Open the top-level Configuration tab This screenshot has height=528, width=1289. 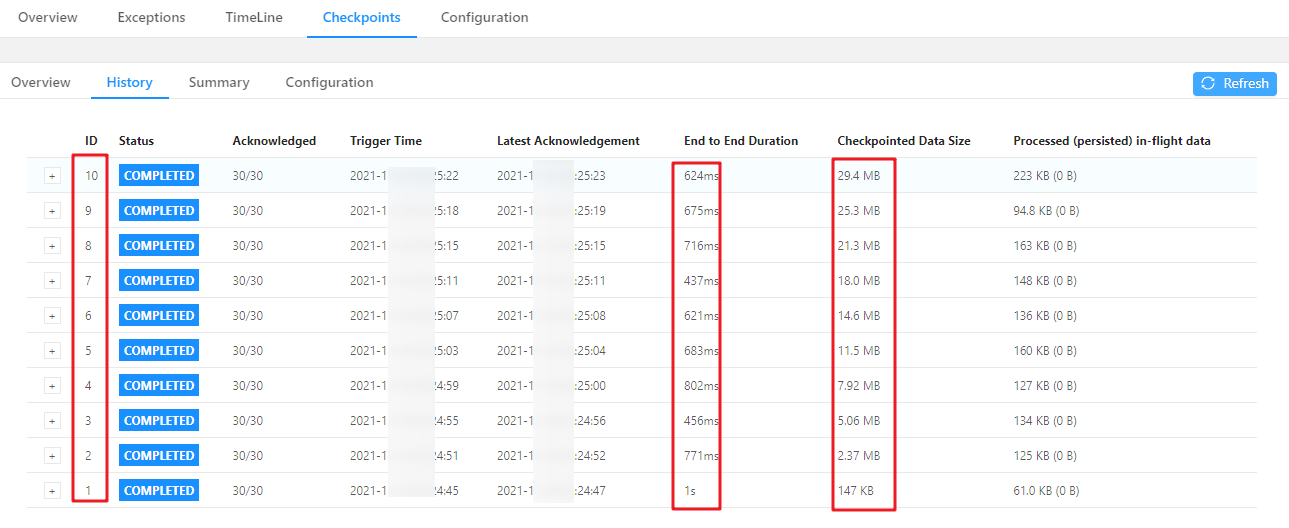pos(485,18)
